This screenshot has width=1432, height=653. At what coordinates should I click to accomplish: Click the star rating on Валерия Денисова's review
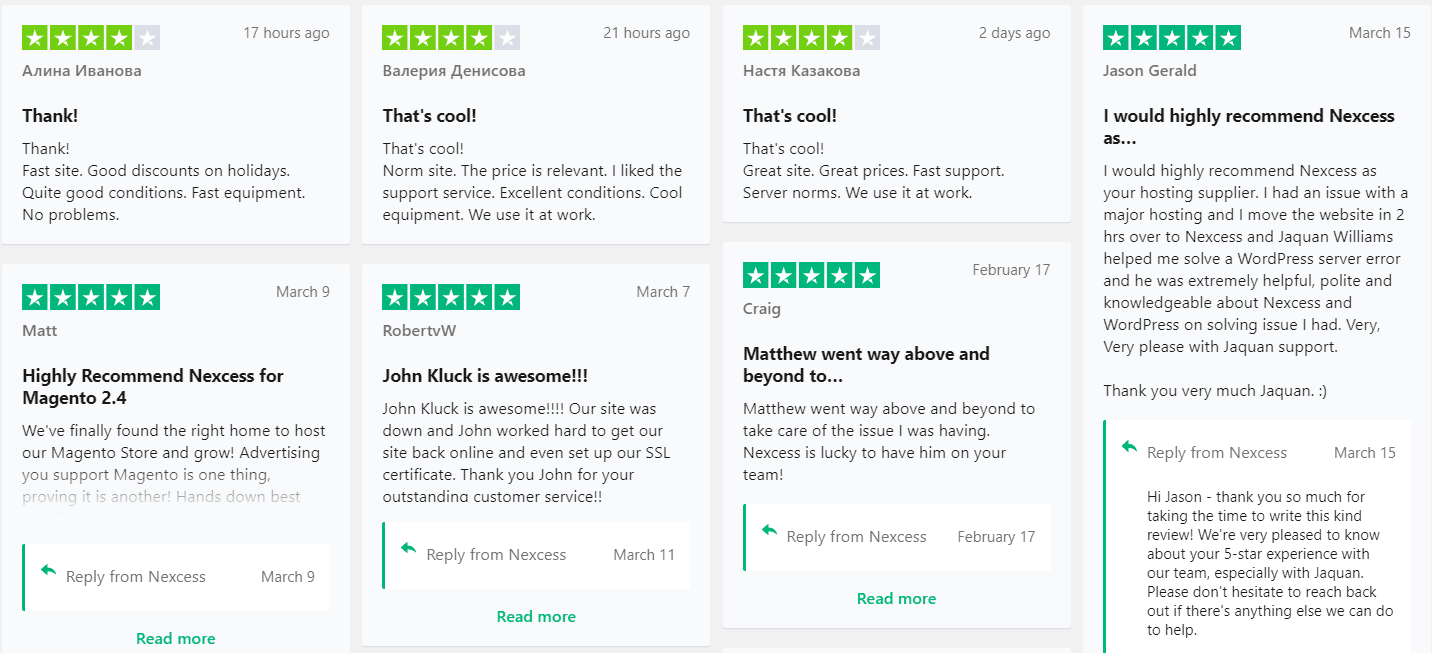pyautogui.click(x=451, y=38)
